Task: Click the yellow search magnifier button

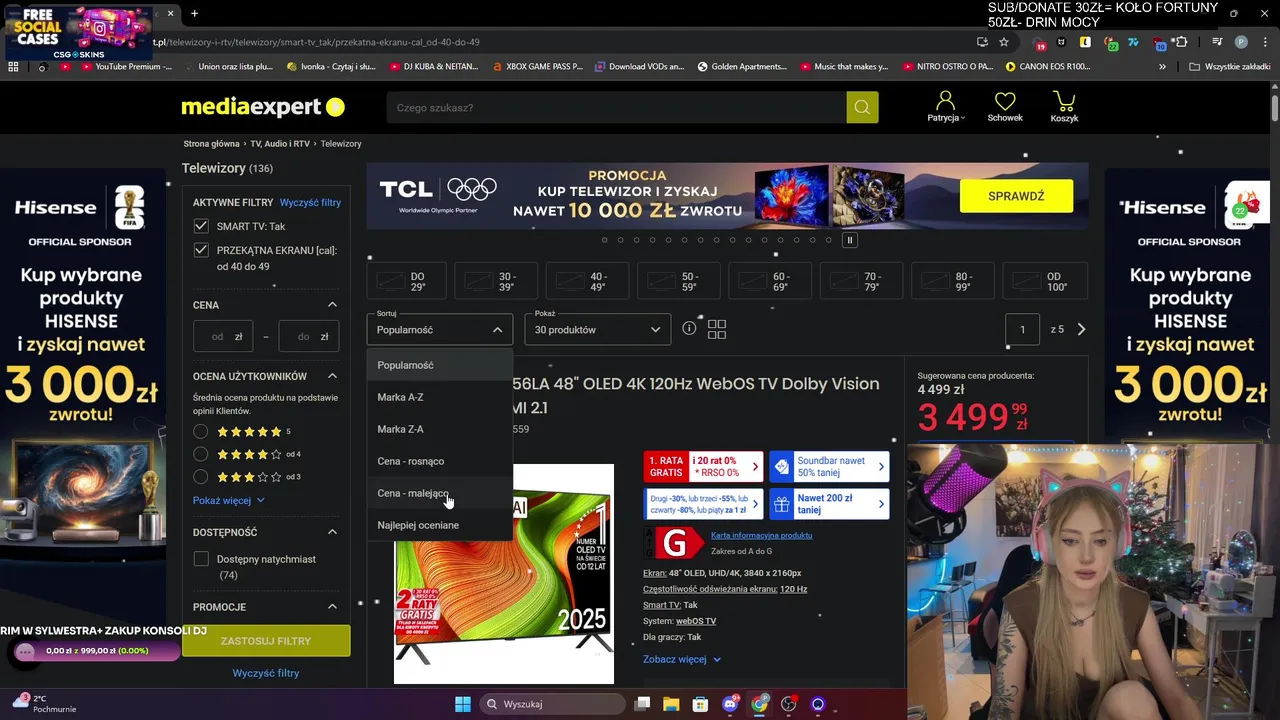Action: (862, 107)
